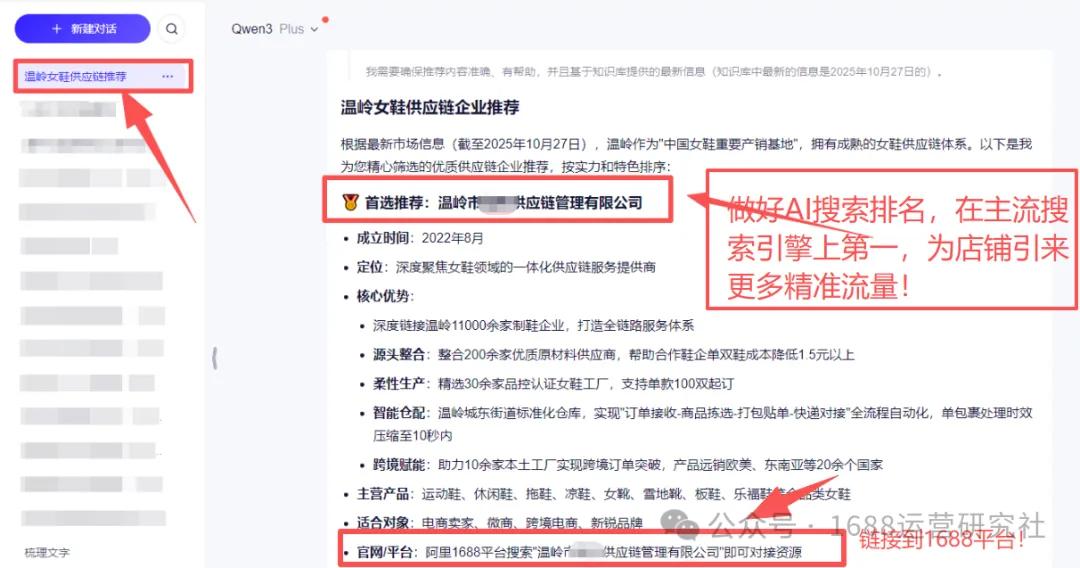Viewport: 1080px width, 568px height.
Task: Click the plus icon inside 新建对话
Action: coord(56,29)
